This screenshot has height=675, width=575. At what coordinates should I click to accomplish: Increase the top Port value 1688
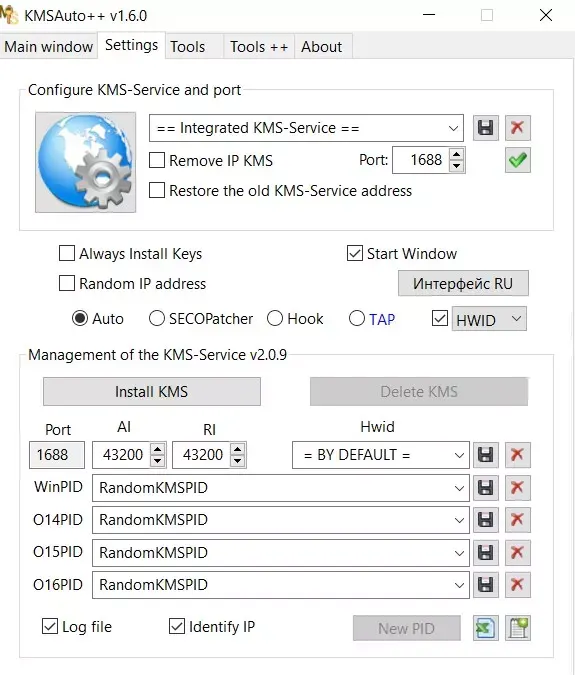pos(457,154)
